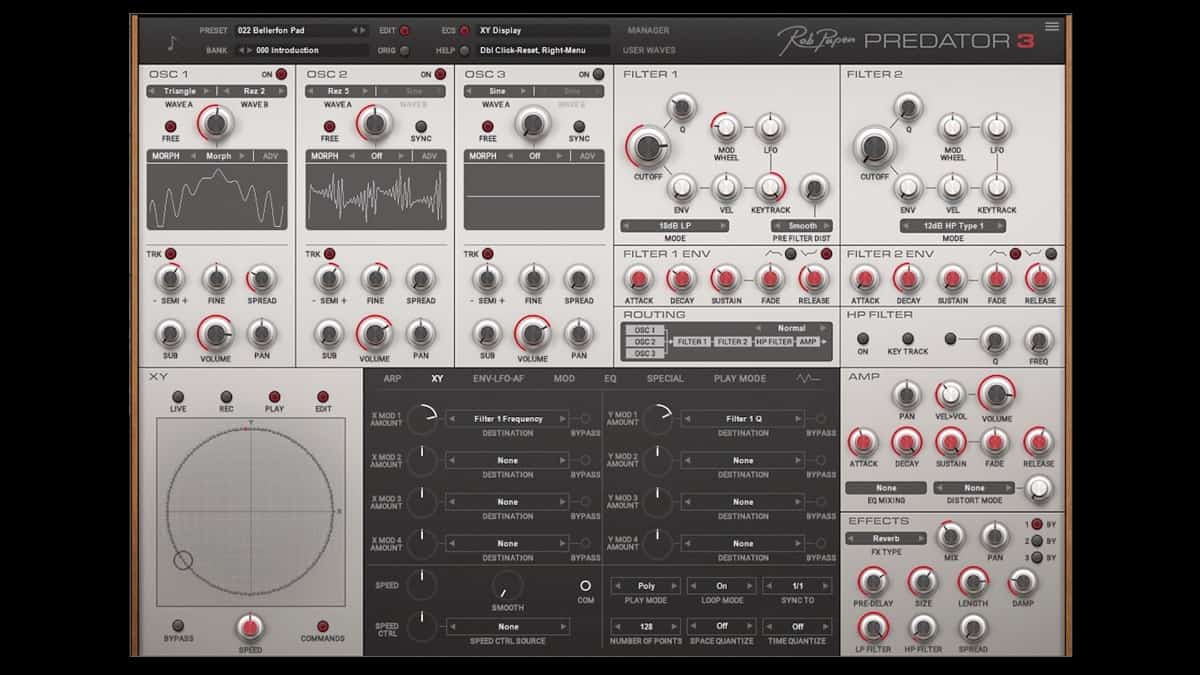The height and width of the screenshot is (675, 1200).
Task: Click the XY pad cursor circle
Action: (183, 560)
